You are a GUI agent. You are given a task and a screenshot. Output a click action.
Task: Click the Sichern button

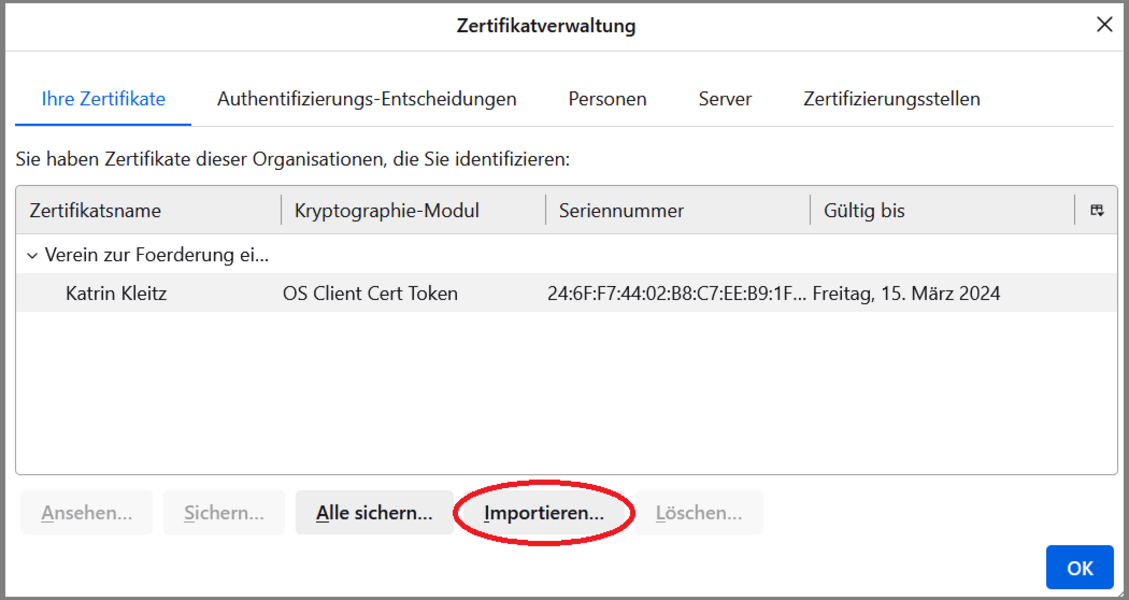[224, 513]
